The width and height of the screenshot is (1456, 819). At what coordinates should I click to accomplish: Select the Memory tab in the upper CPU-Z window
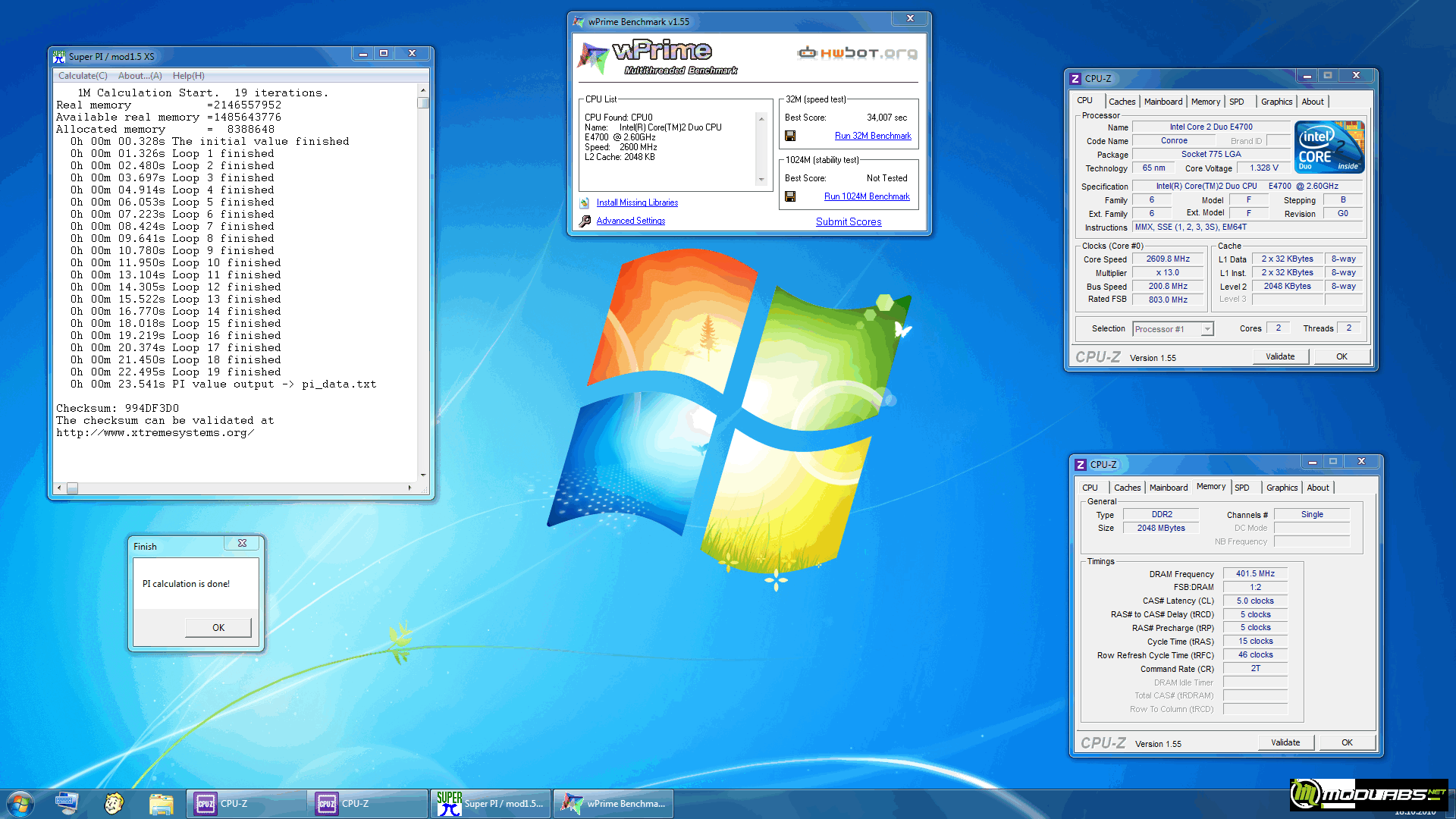[1206, 102]
